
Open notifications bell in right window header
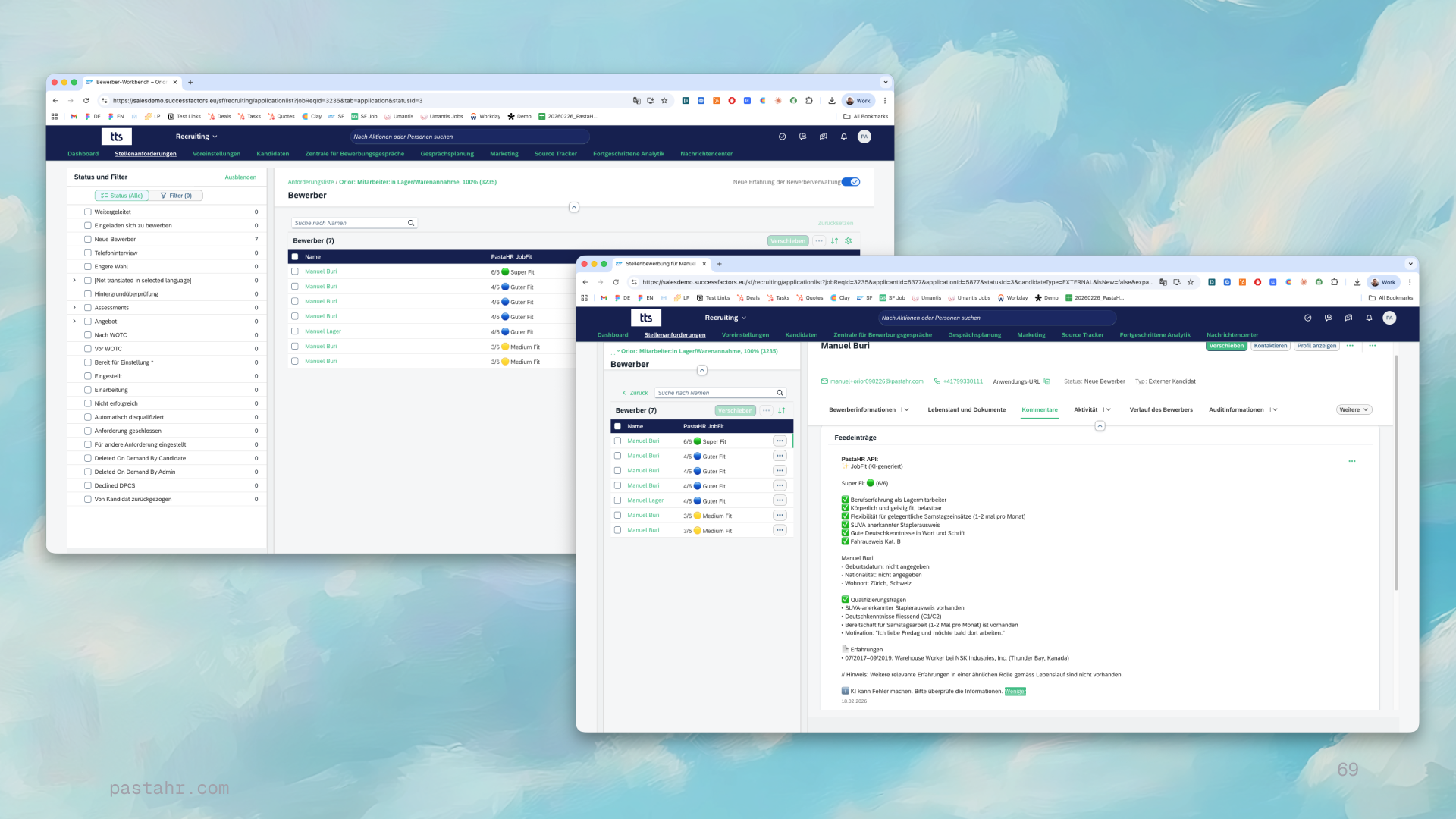pos(1369,318)
